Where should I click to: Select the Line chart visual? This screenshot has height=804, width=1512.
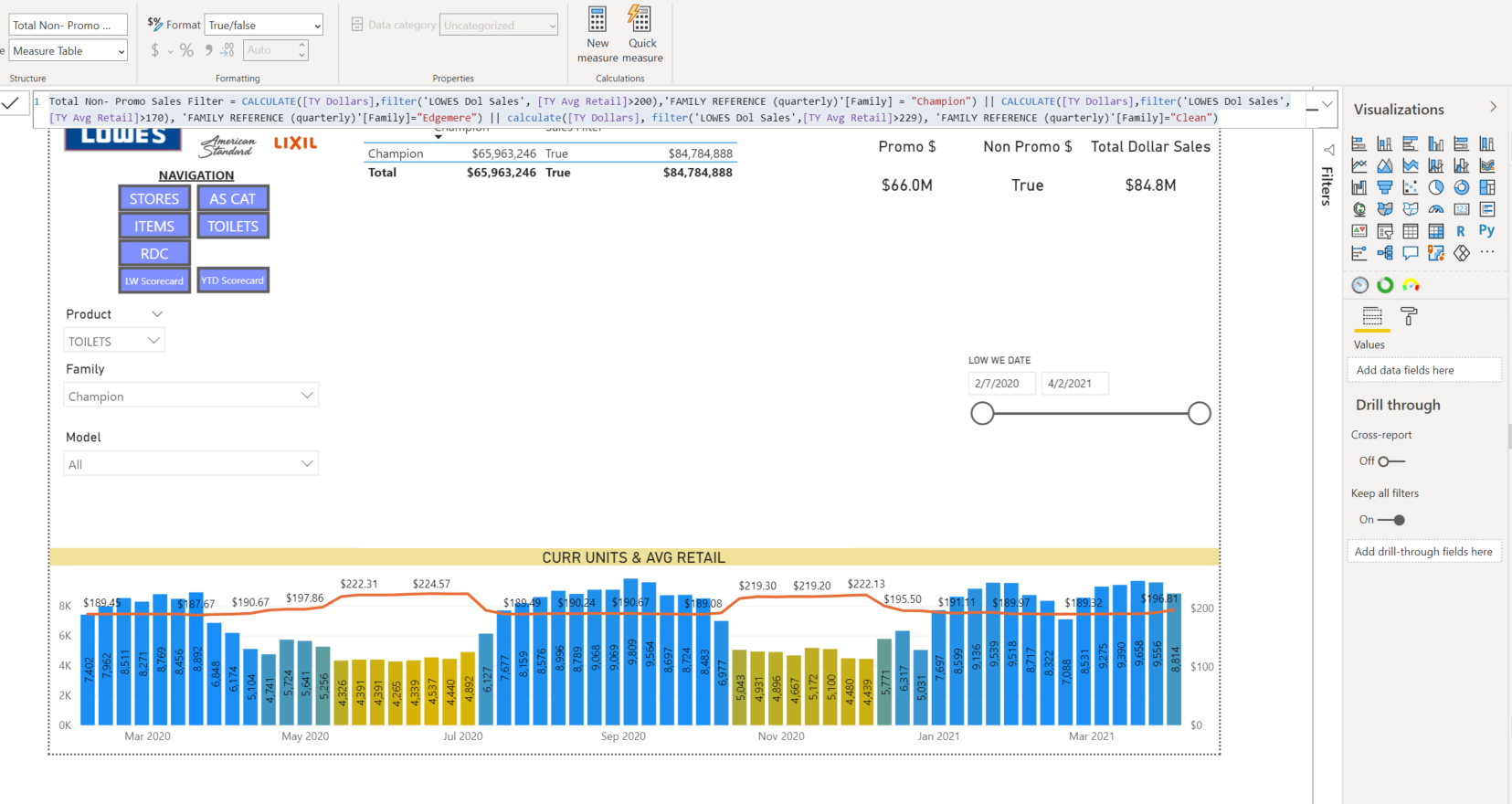tap(1359, 165)
